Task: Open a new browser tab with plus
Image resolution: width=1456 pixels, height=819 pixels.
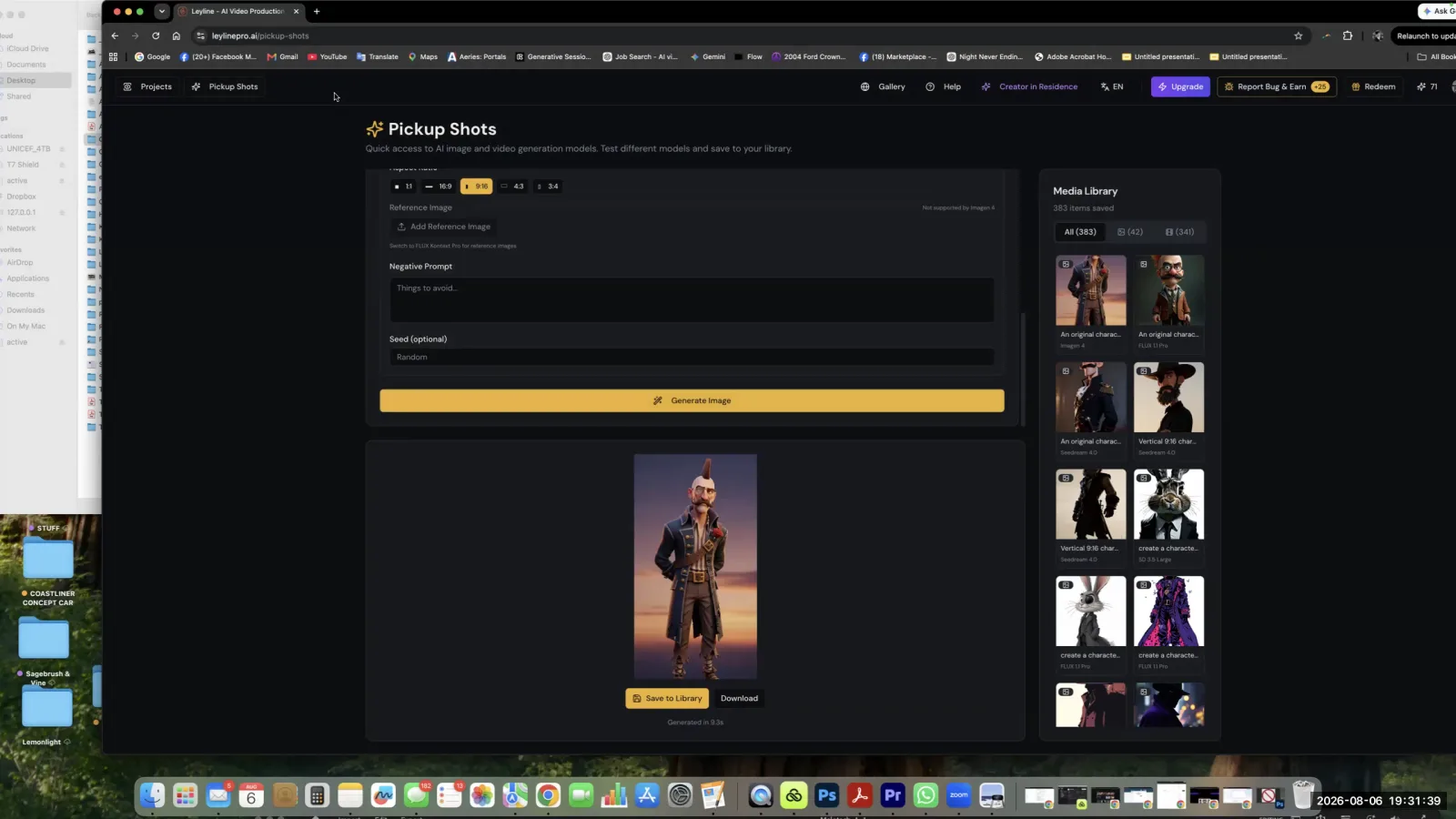Action: [317, 11]
